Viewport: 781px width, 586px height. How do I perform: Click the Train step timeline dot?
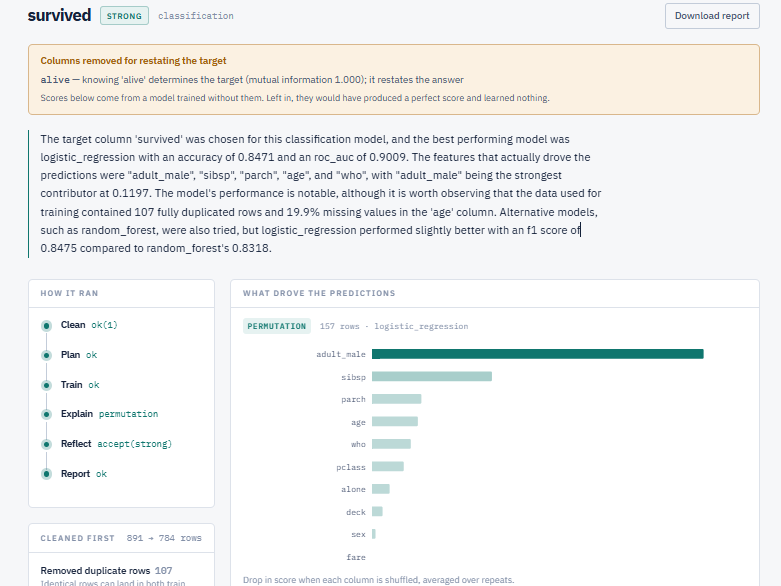click(x=46, y=385)
